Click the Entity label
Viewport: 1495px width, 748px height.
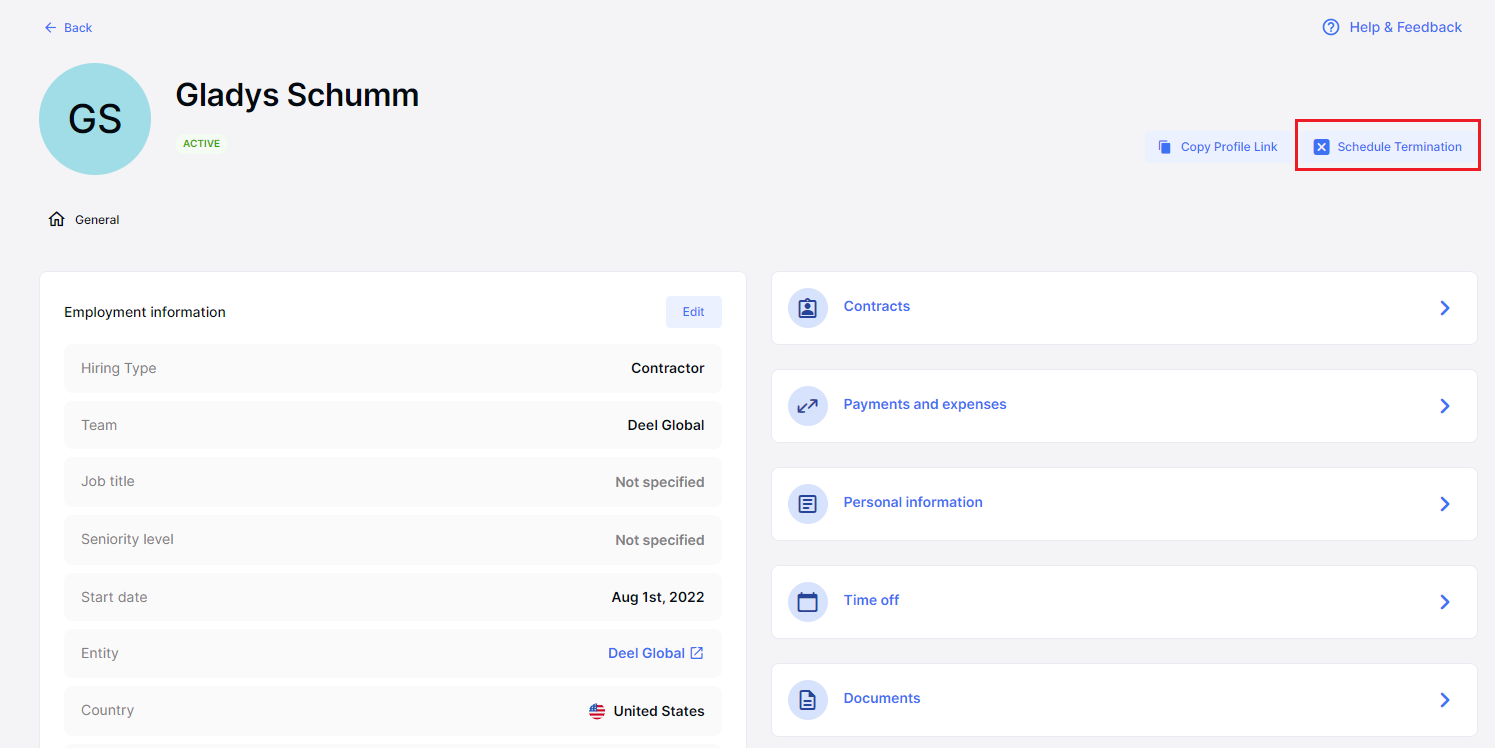(100, 653)
